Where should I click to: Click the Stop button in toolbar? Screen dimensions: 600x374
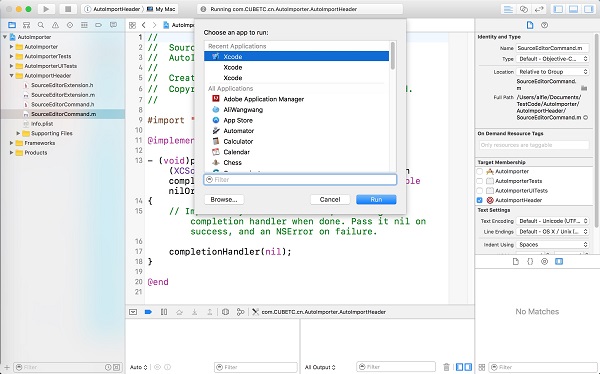(68, 9)
